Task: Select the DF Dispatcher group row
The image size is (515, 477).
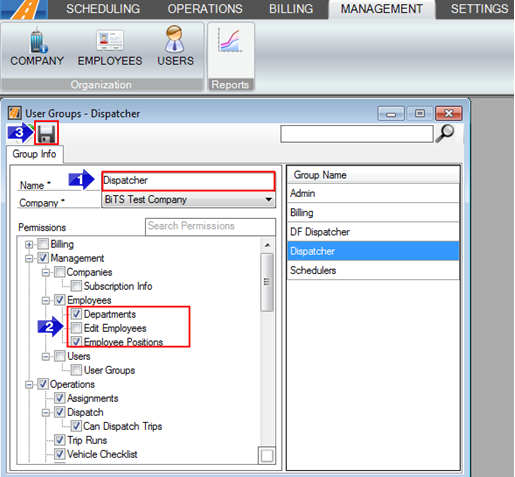Action: click(x=373, y=232)
